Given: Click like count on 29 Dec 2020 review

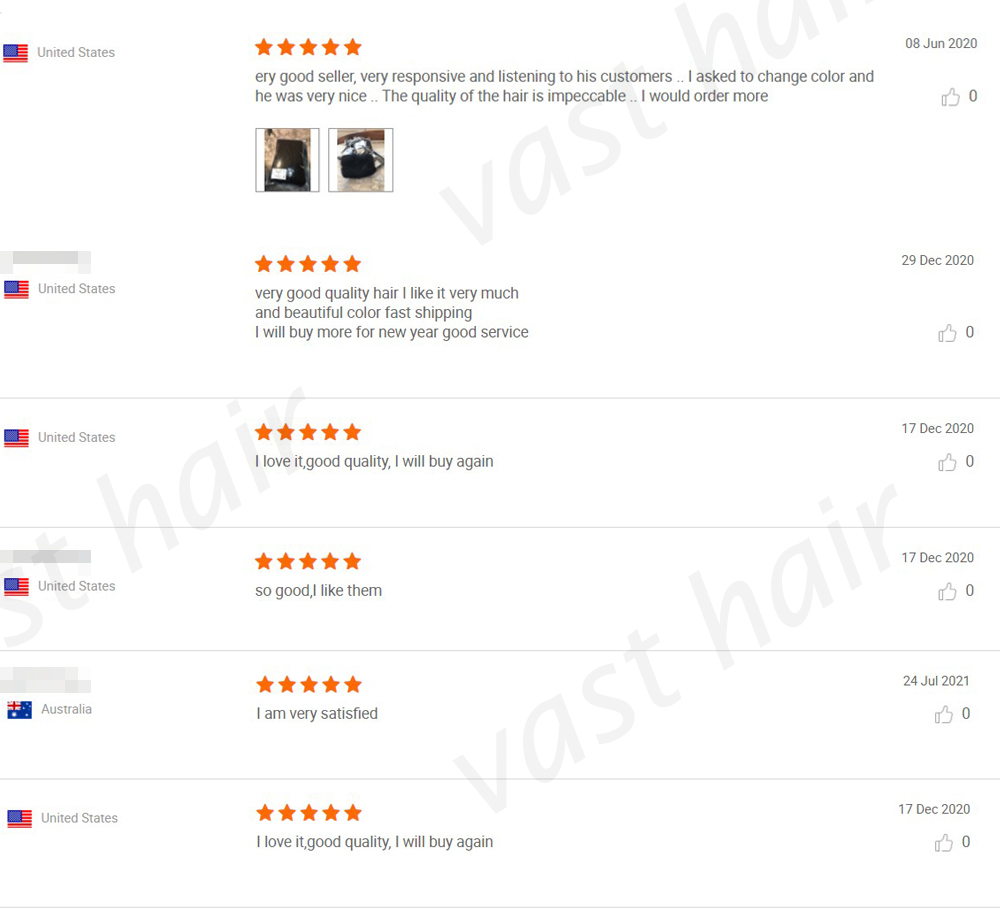Looking at the screenshot, I should (x=969, y=332).
